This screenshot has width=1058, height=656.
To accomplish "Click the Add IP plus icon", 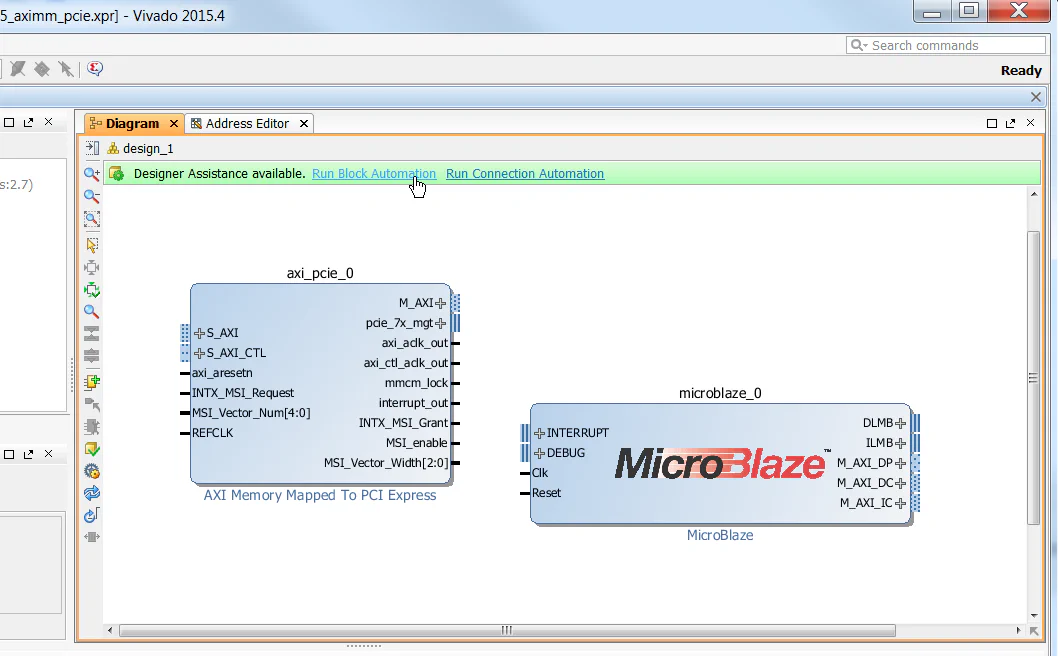I will click(x=91, y=381).
